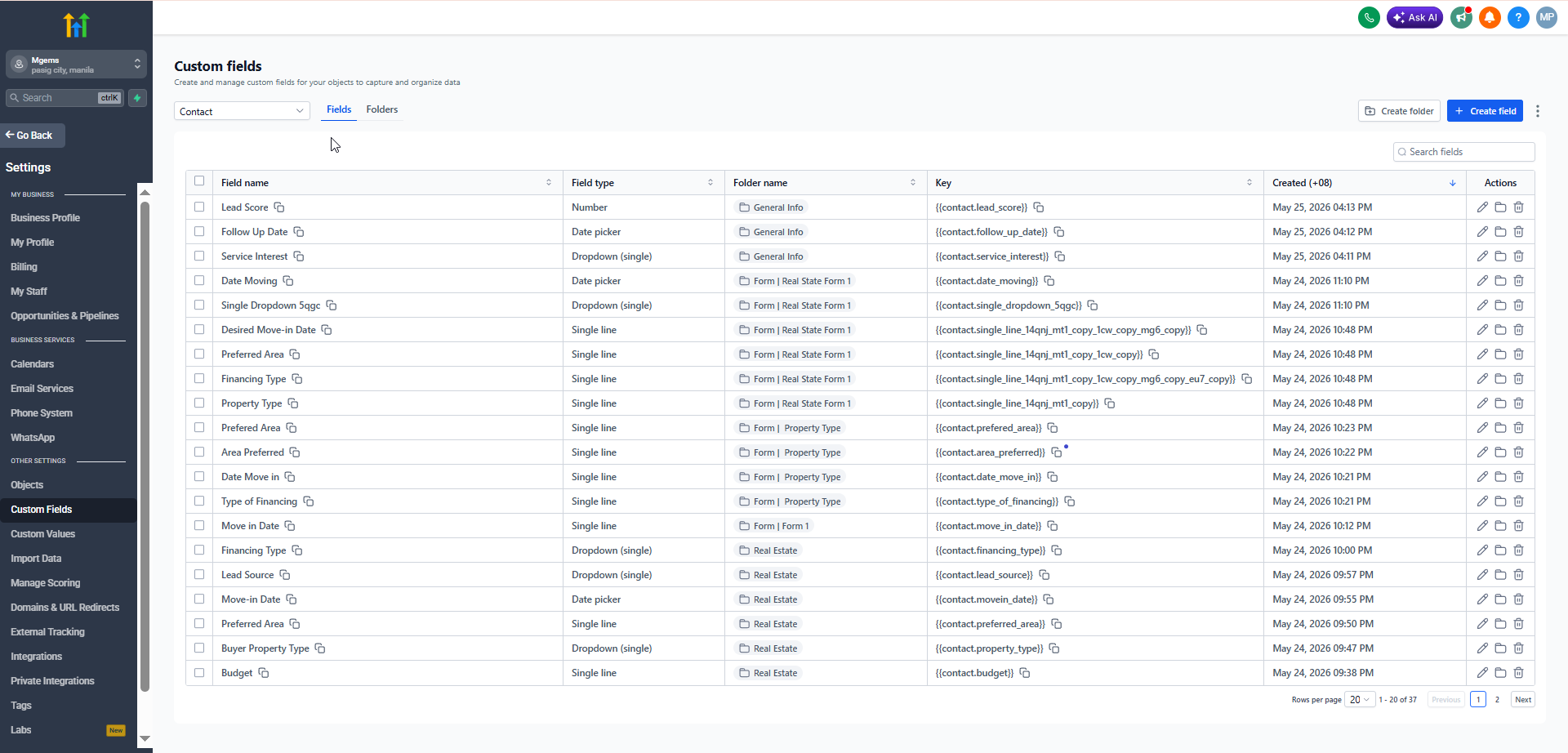This screenshot has width=1568, height=753.
Task: Edit the Budget field
Action: pos(1482,673)
